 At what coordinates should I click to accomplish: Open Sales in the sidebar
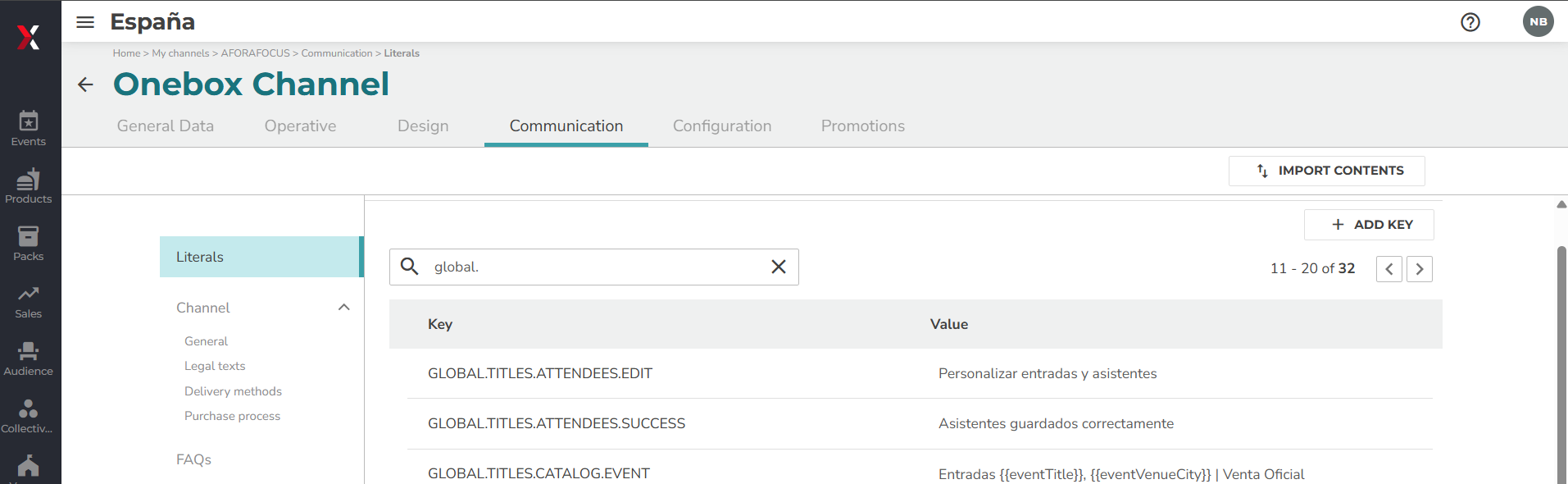pyautogui.click(x=29, y=301)
